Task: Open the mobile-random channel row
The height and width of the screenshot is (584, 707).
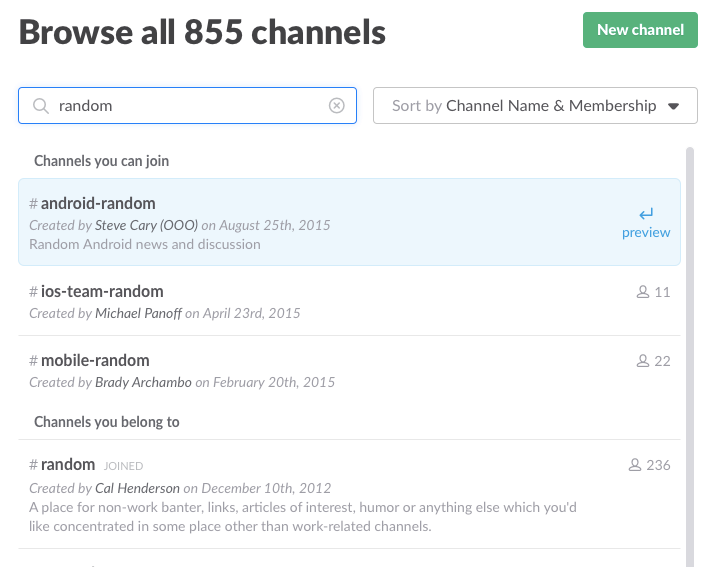Action: (x=95, y=361)
